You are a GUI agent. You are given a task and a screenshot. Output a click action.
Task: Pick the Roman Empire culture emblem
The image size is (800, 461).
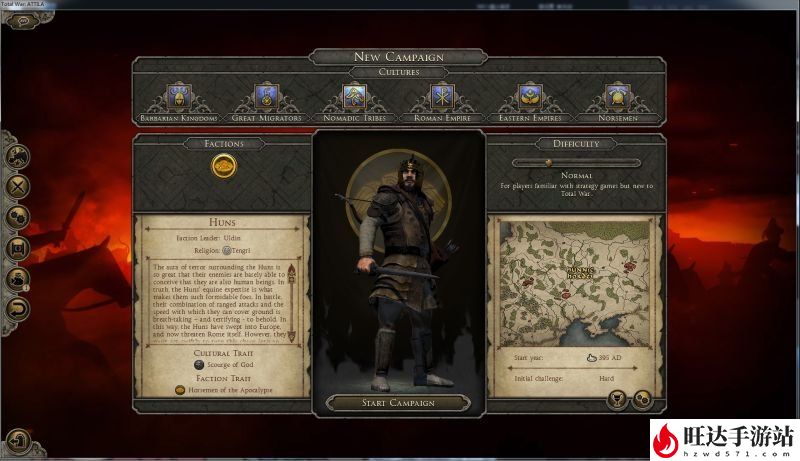[442, 97]
